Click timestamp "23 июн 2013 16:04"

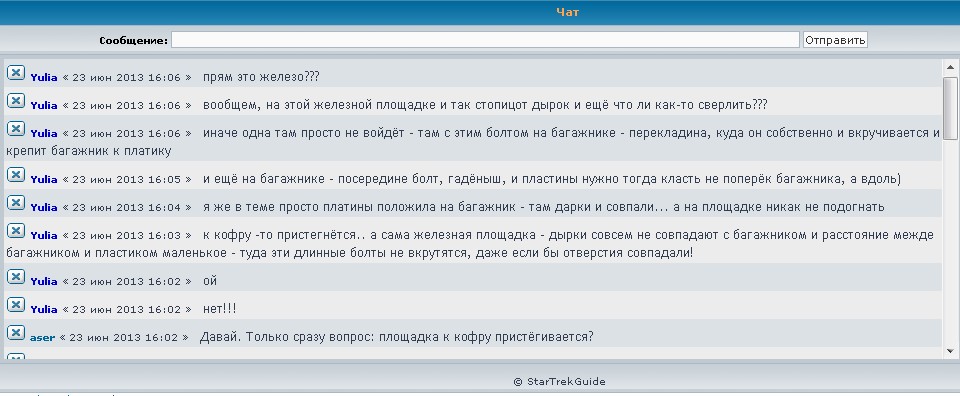click(127, 207)
